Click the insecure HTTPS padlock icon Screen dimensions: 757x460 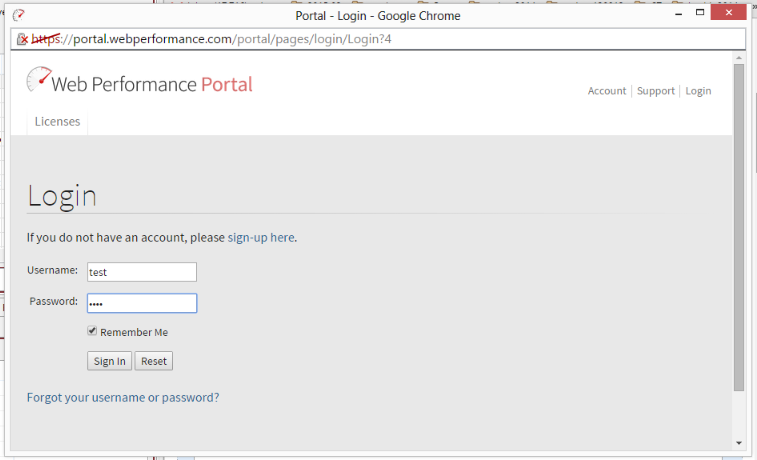(22, 39)
